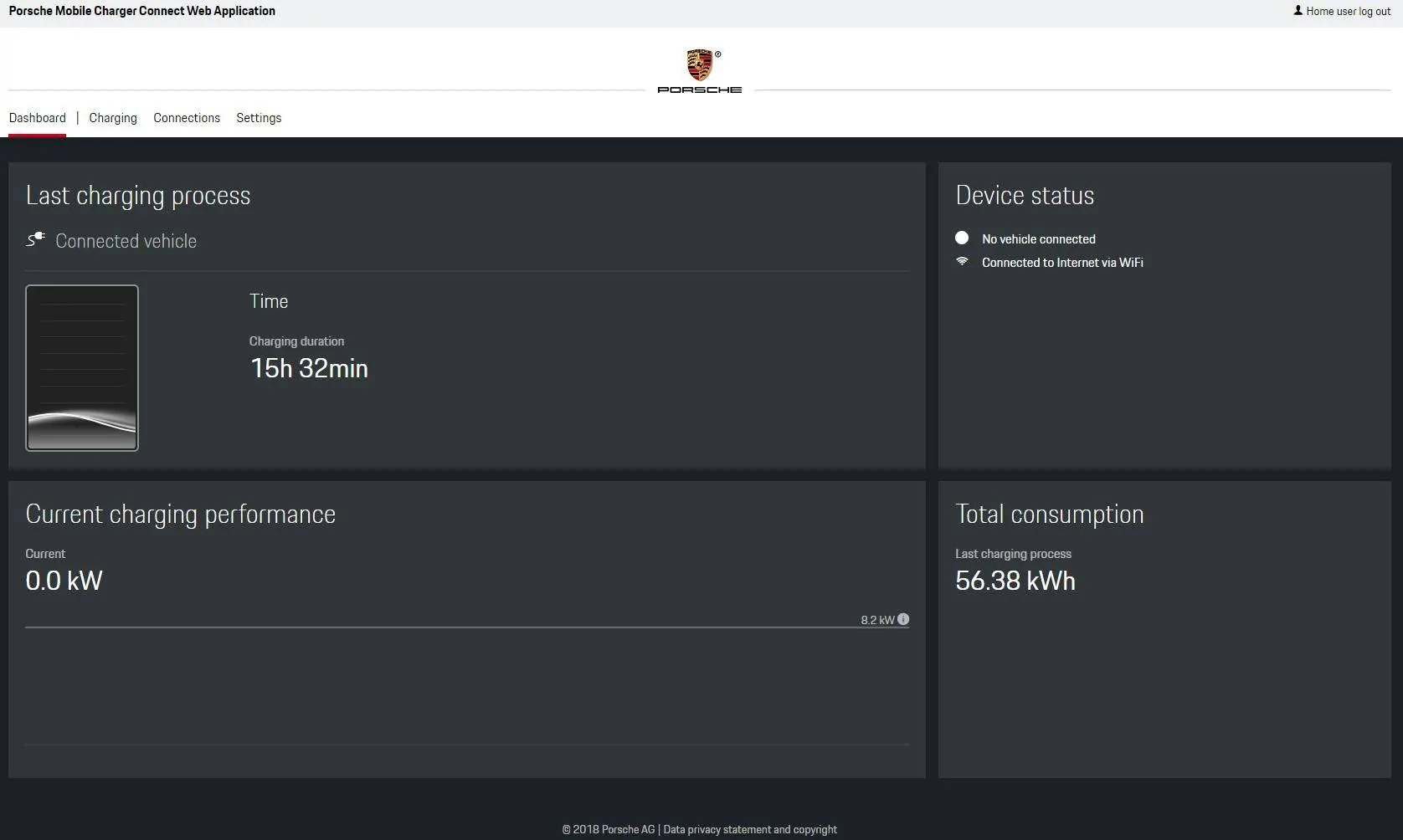Click the Porsche crest logo
Screen dimensions: 1403x840
click(x=700, y=65)
